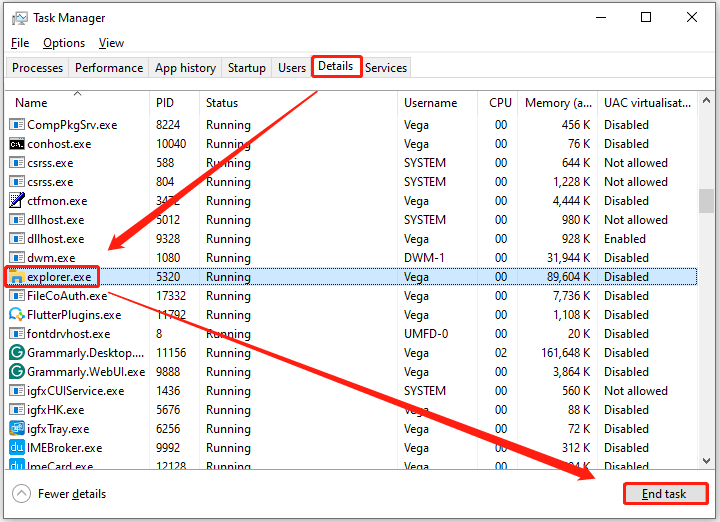Select the IMEBroker.exe process name
Viewport: 720px width, 522px height.
64,448
